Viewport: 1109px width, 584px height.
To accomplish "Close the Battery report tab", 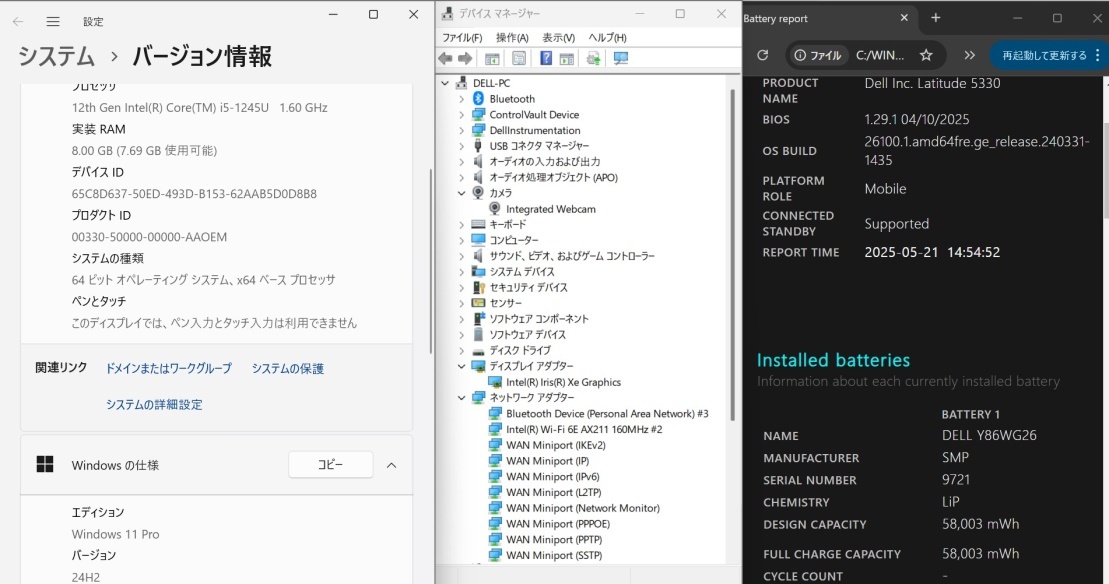I will (x=904, y=18).
